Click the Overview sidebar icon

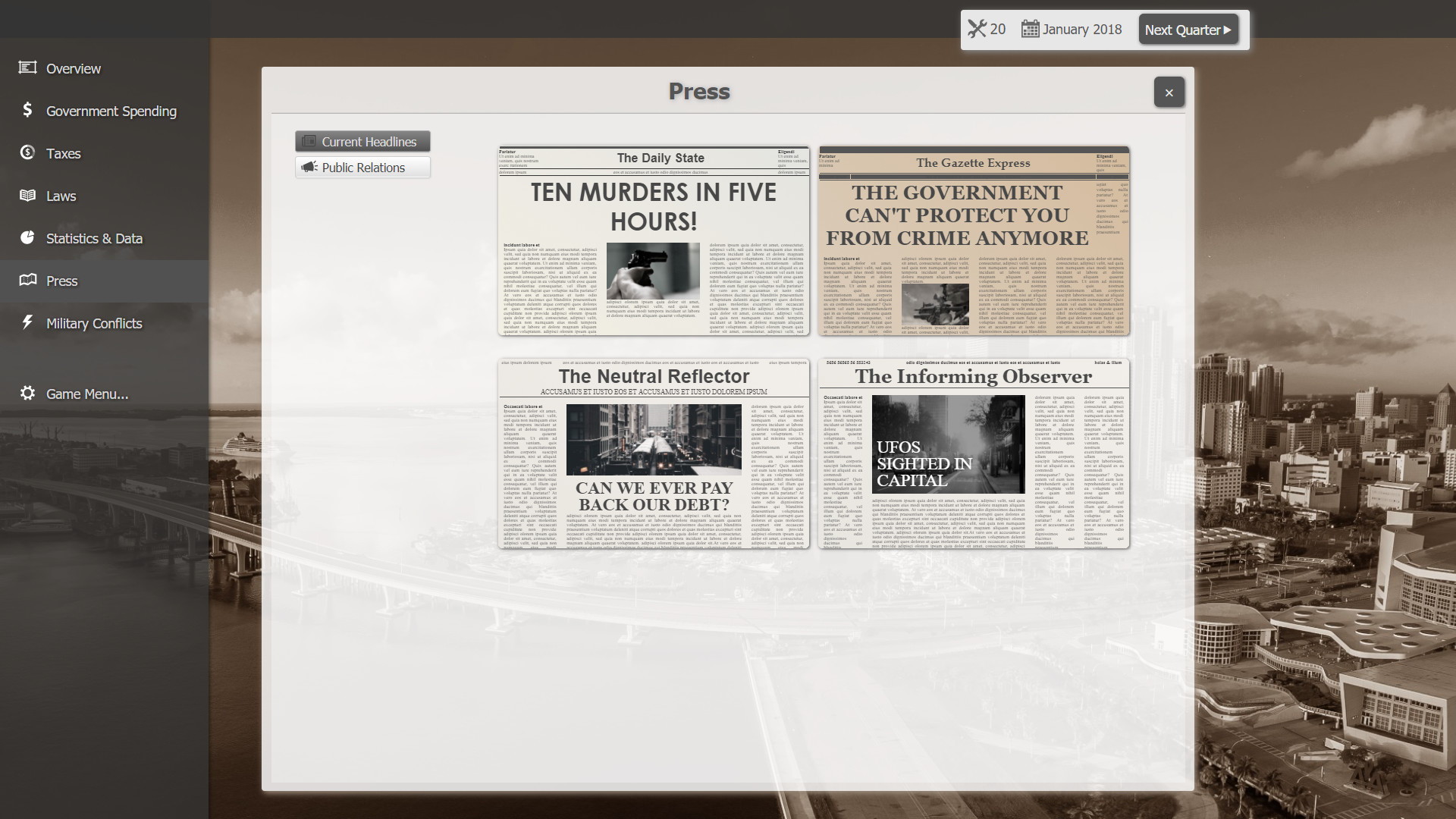pyautogui.click(x=27, y=67)
